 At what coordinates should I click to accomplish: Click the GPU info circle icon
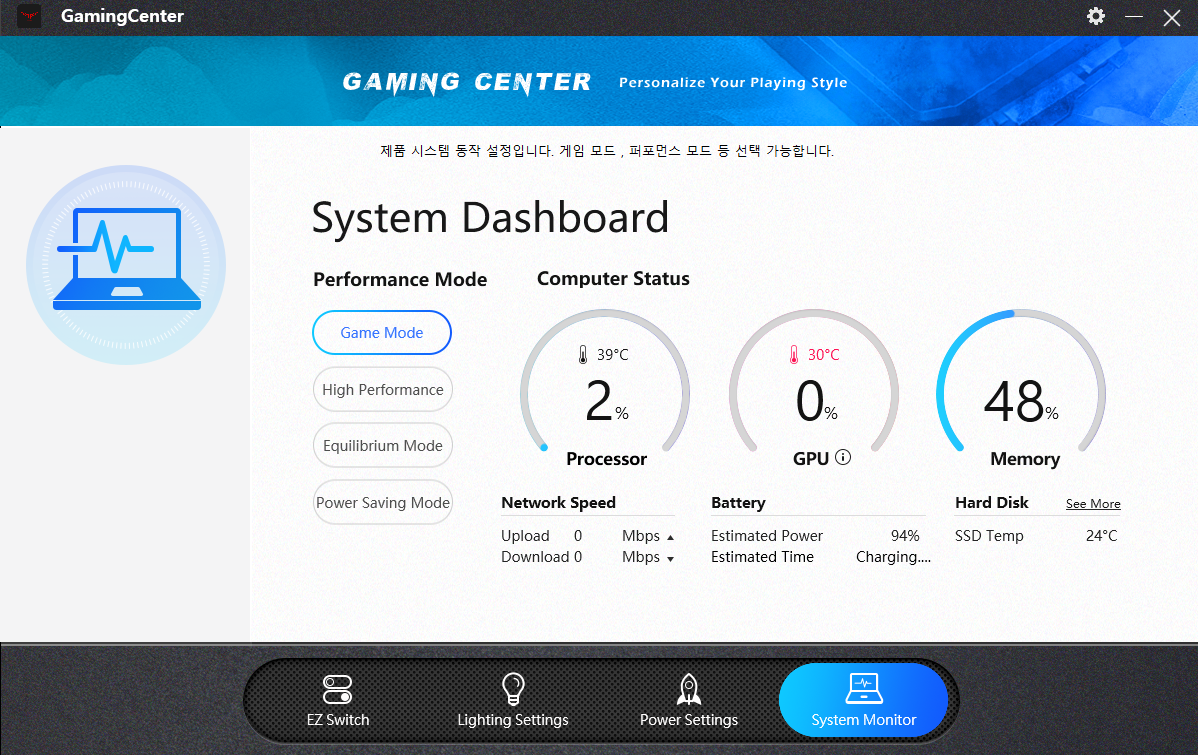(843, 457)
